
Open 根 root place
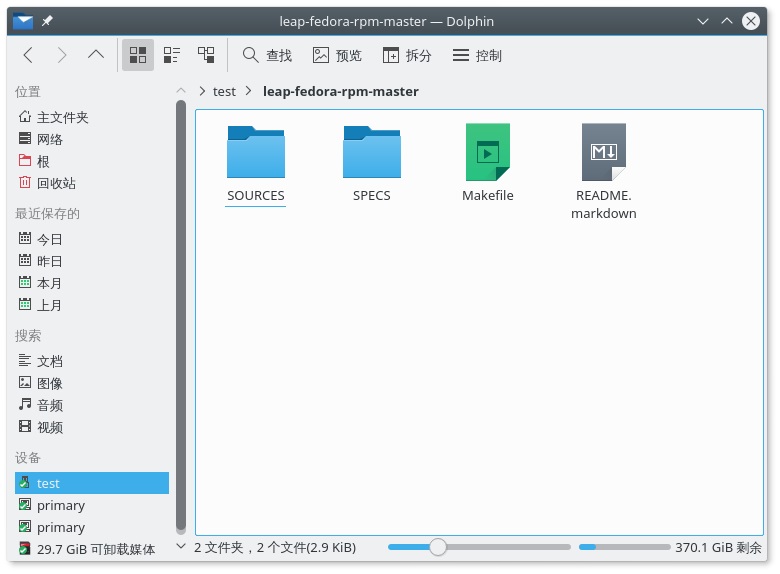[x=92, y=161]
